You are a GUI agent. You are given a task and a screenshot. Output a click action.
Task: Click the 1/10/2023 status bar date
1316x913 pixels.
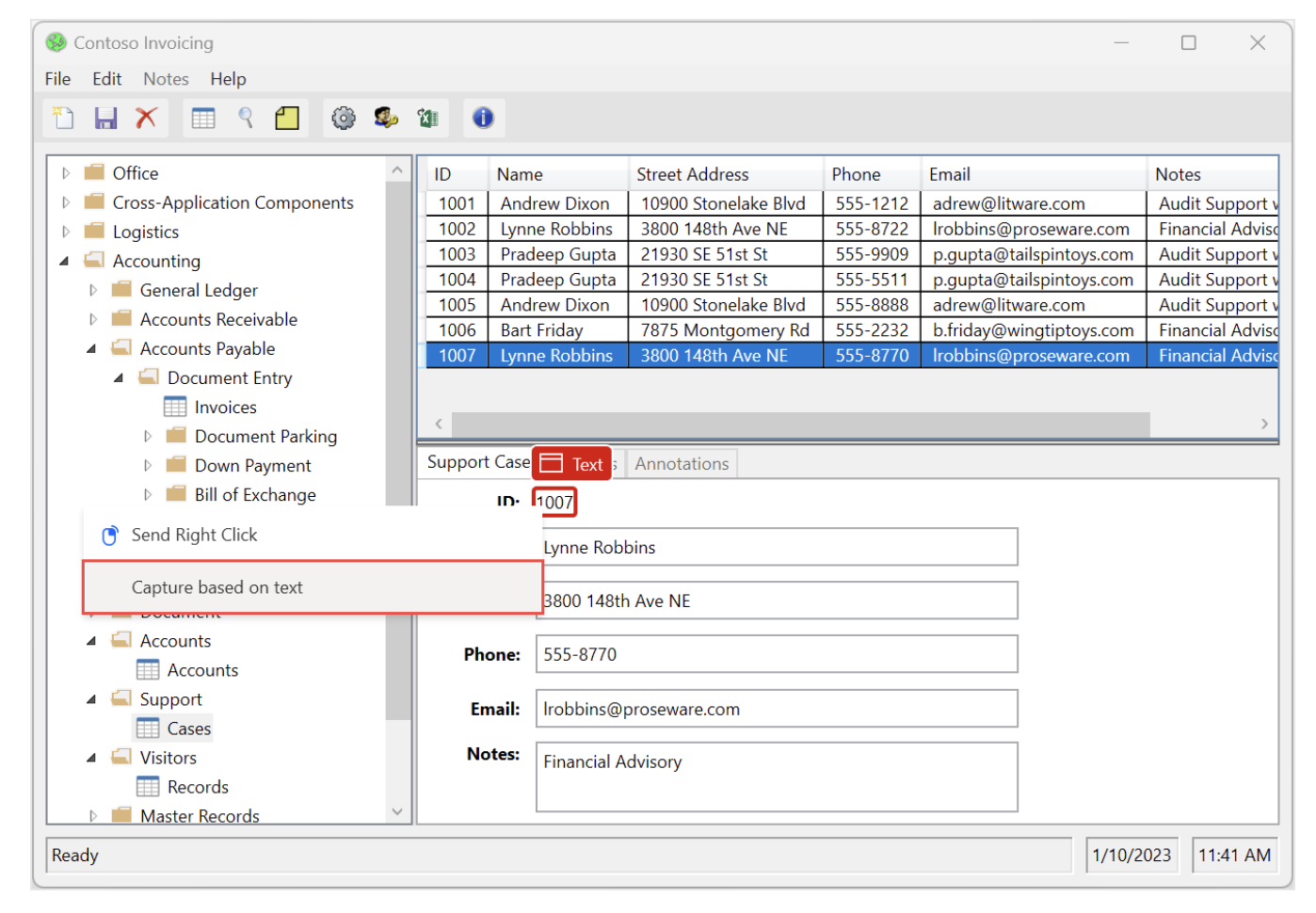click(1131, 855)
